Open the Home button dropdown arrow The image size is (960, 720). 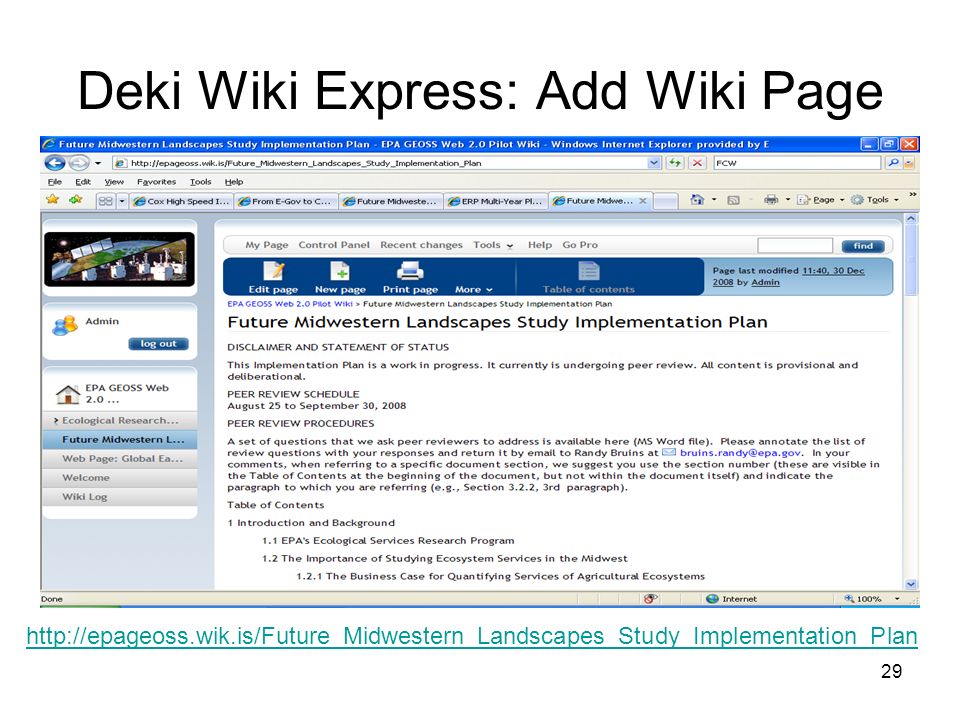[714, 200]
